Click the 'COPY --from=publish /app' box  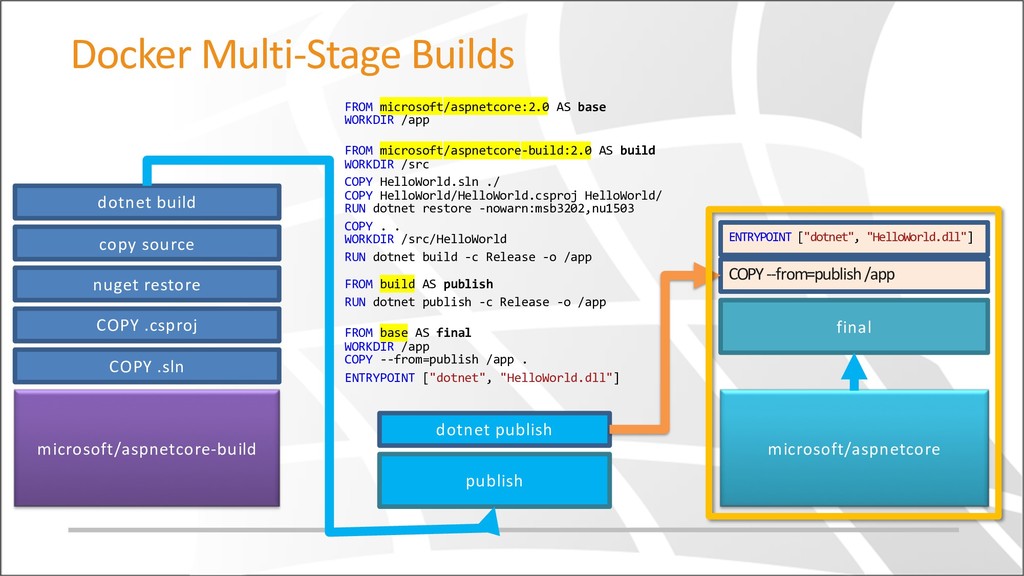(854, 274)
